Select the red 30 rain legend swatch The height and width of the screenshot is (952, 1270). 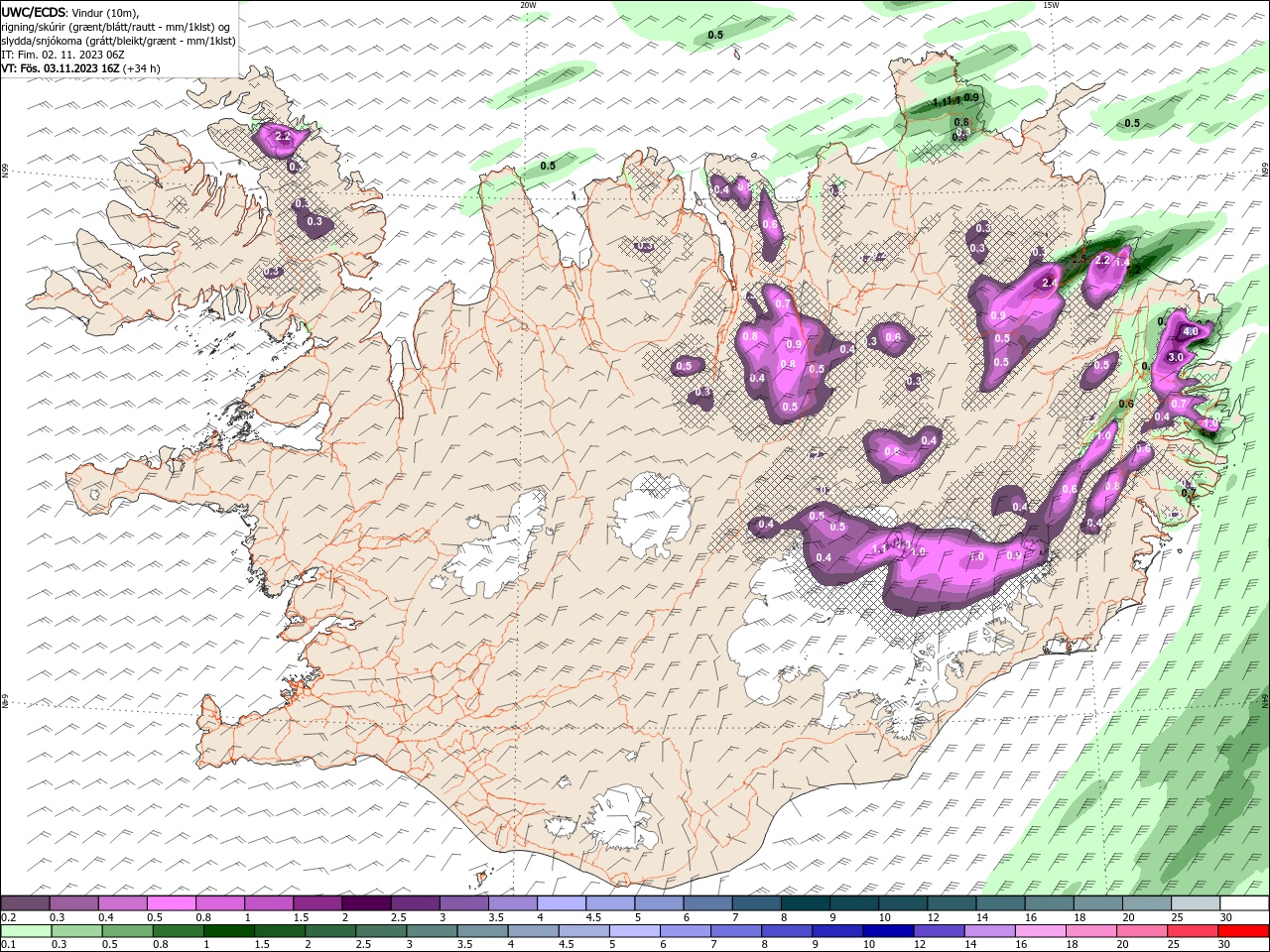[x=1245, y=931]
